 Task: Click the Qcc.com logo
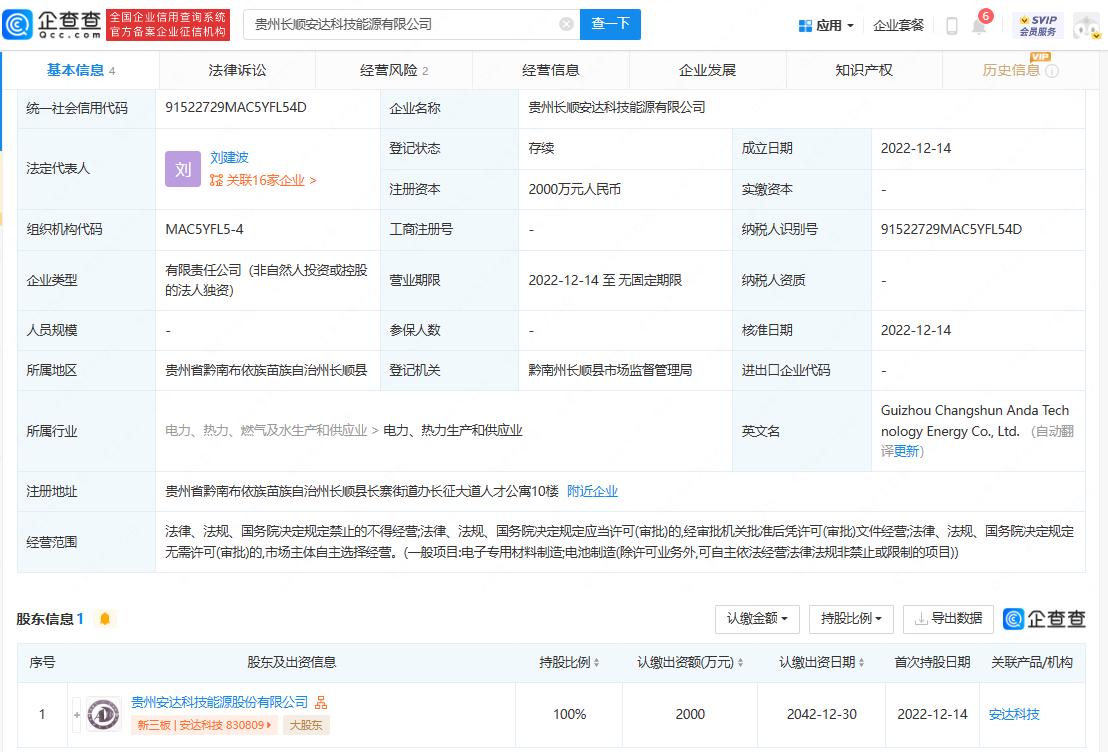tap(52, 24)
